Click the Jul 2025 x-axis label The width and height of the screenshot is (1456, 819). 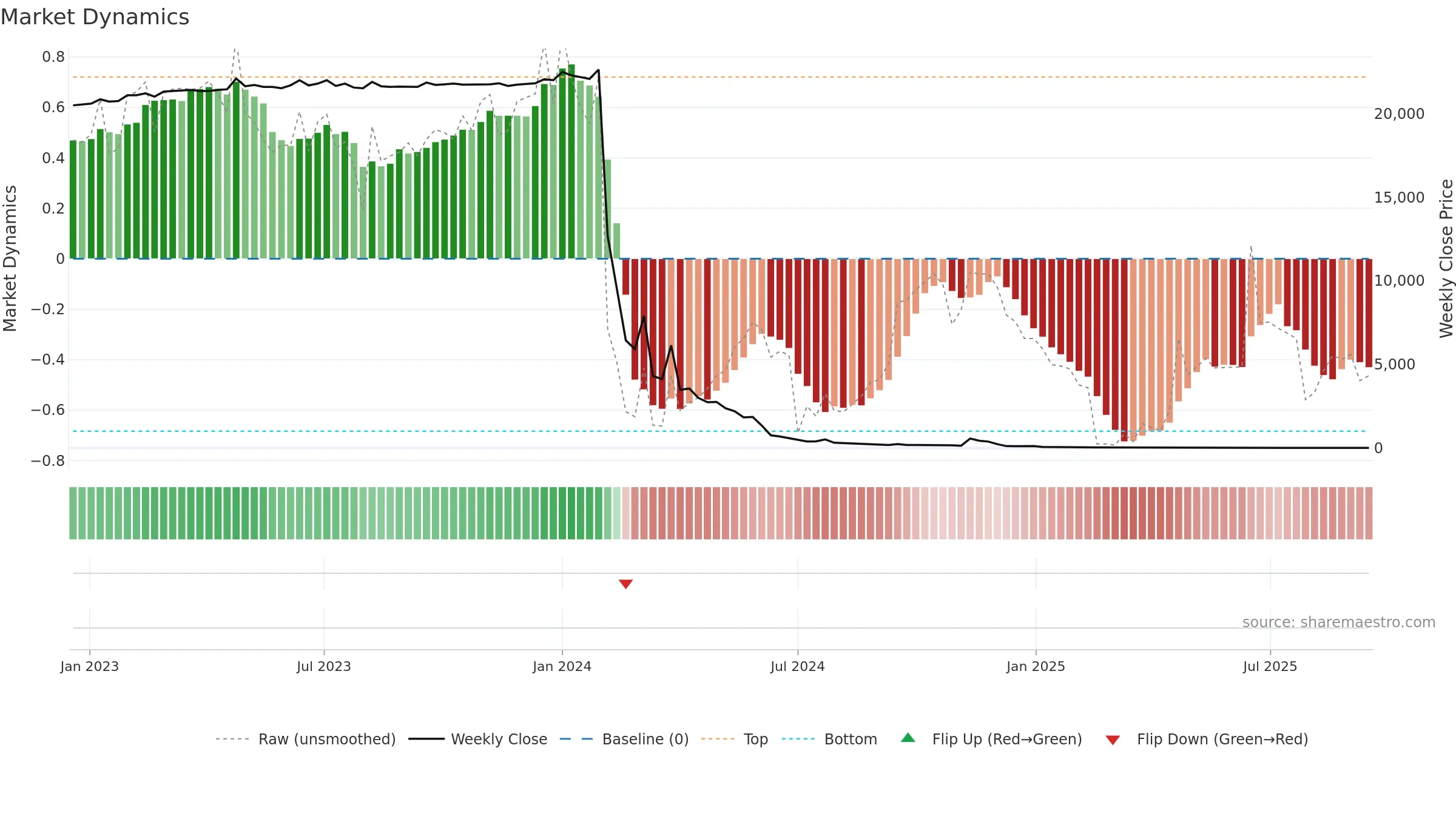(x=1270, y=666)
